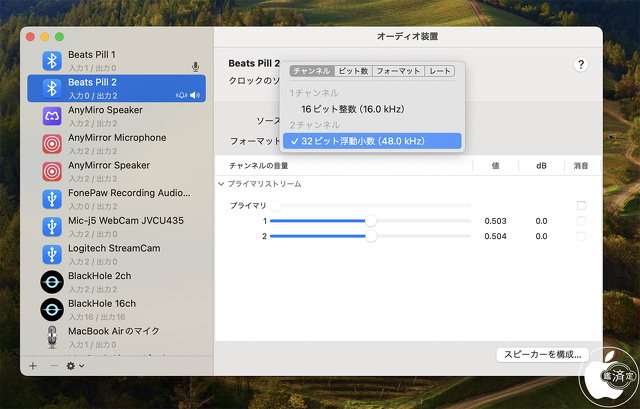Viewport: 640px width, 409px height.
Task: Click the alert sound icon on Beats Pill 2
Action: point(181,95)
